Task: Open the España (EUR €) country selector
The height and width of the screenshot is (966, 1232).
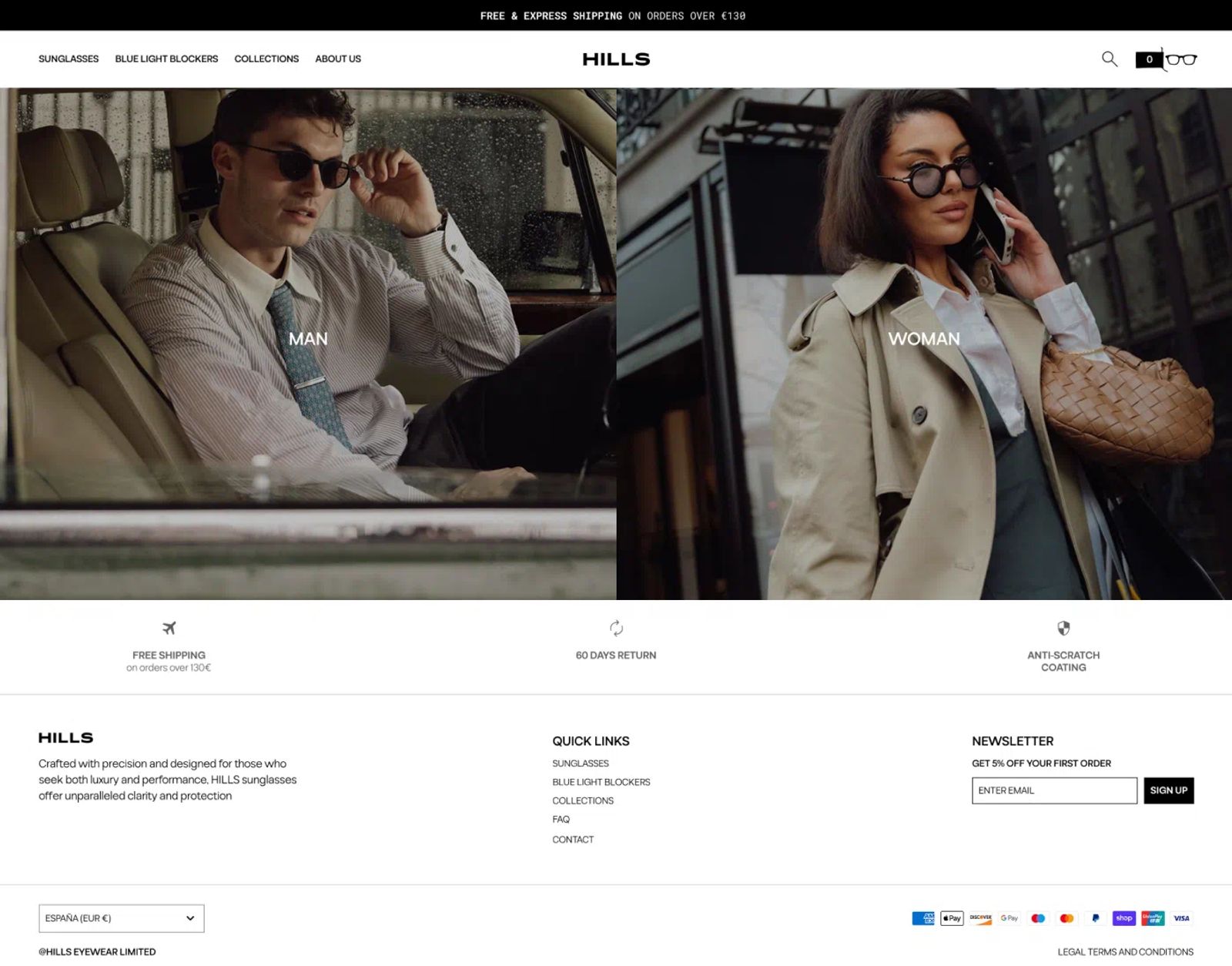Action: (x=122, y=918)
